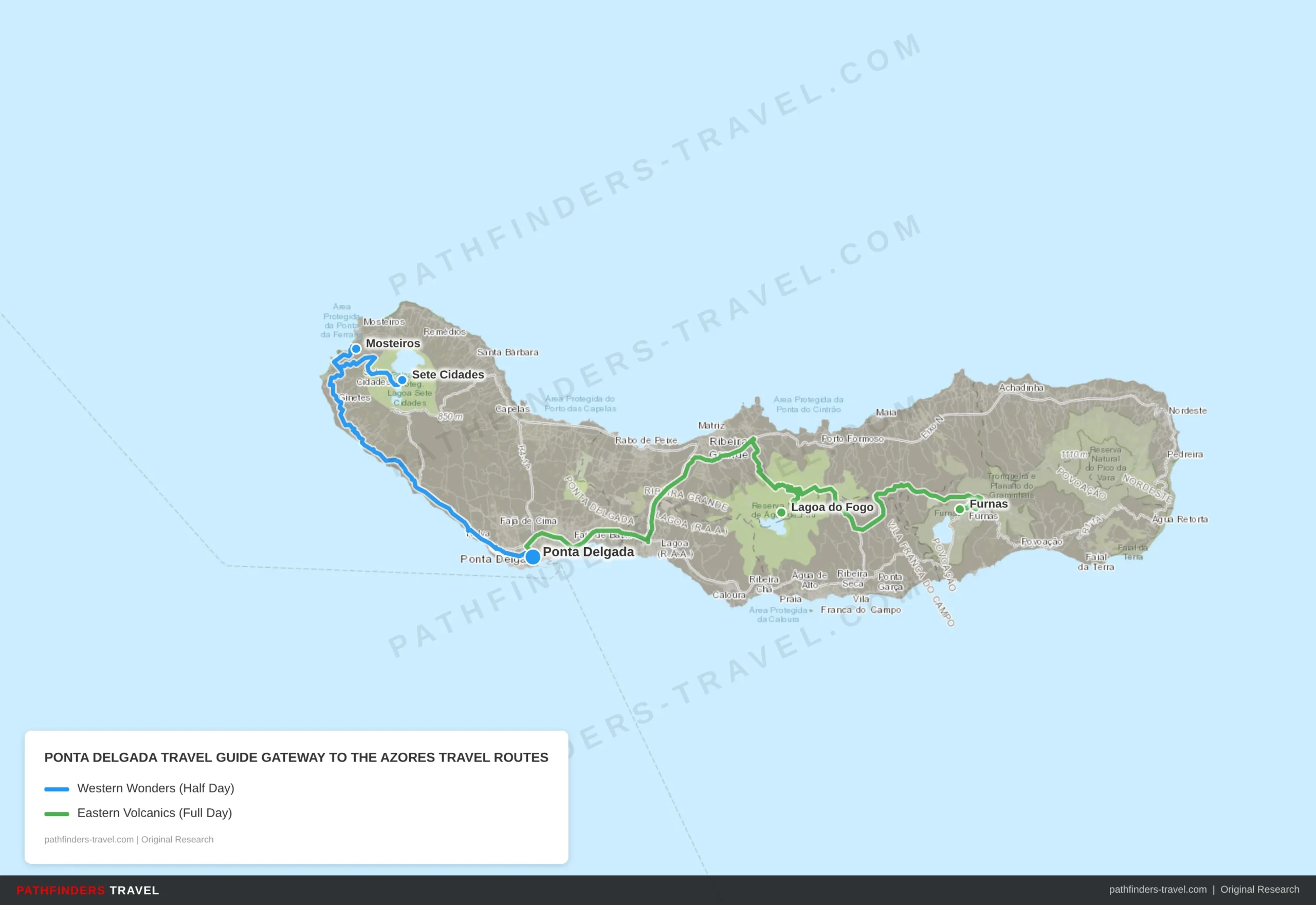
Task: Click the 'Rabo de Peixe' town label
Action: (x=646, y=440)
